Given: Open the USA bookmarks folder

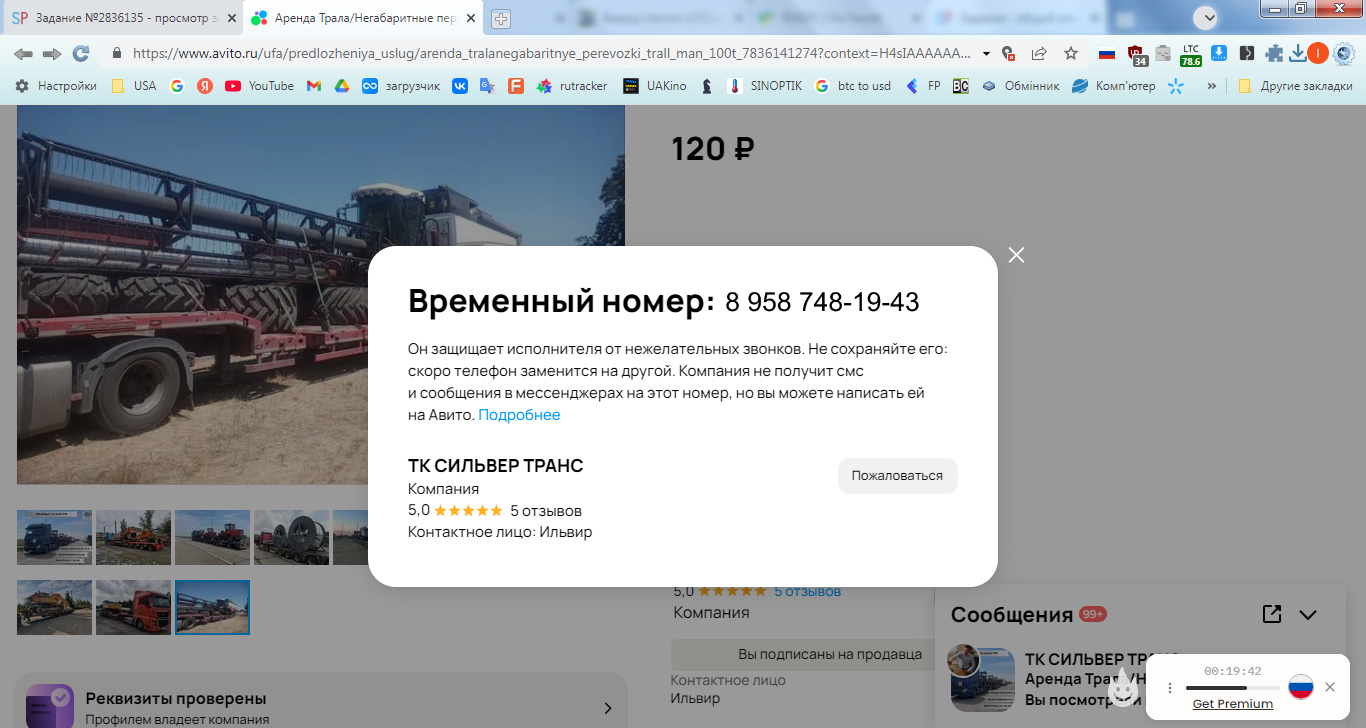Looking at the screenshot, I should click(133, 86).
